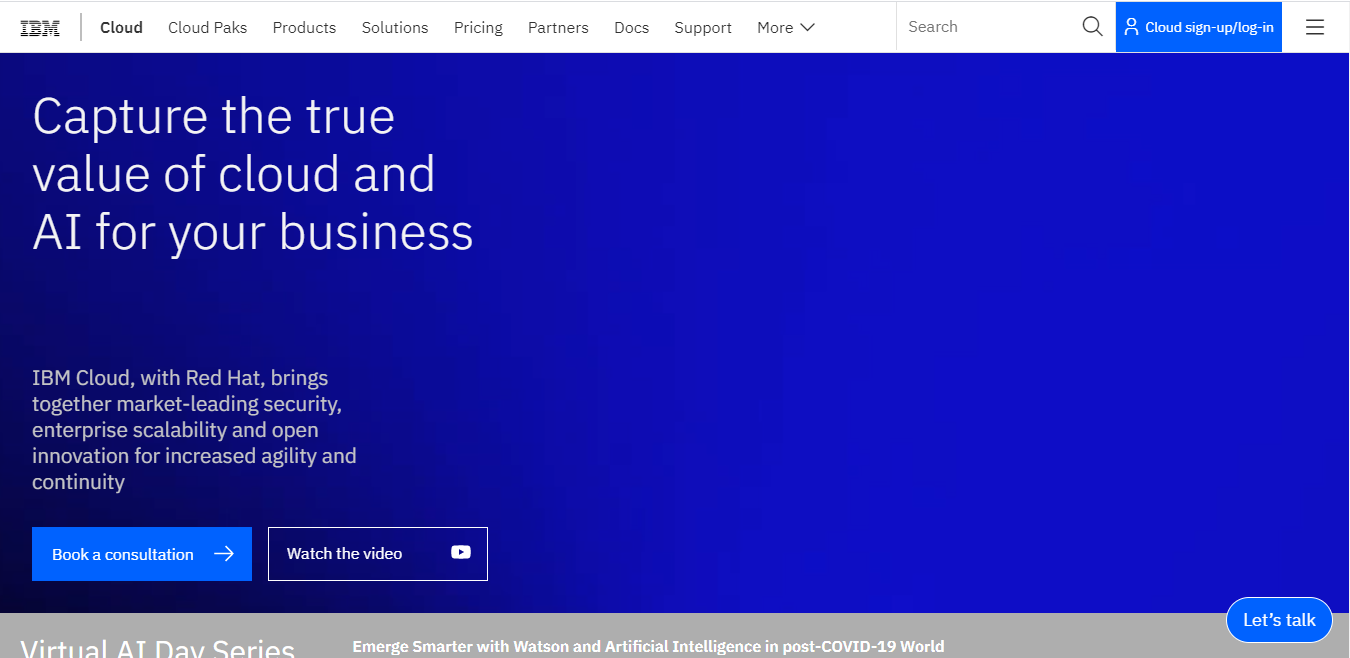Click the Virtual AI Day Series heading
Viewport: 1350px width, 658px height.
(x=157, y=648)
